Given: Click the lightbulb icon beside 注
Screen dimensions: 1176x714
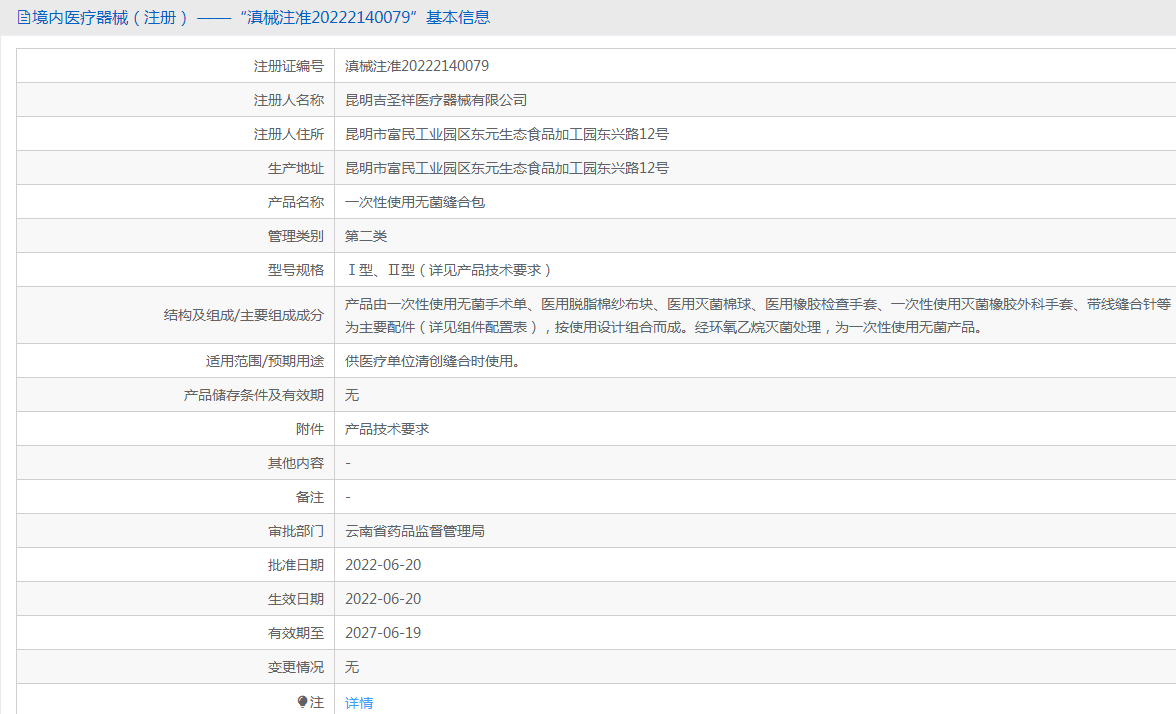Looking at the screenshot, I should (x=302, y=702).
